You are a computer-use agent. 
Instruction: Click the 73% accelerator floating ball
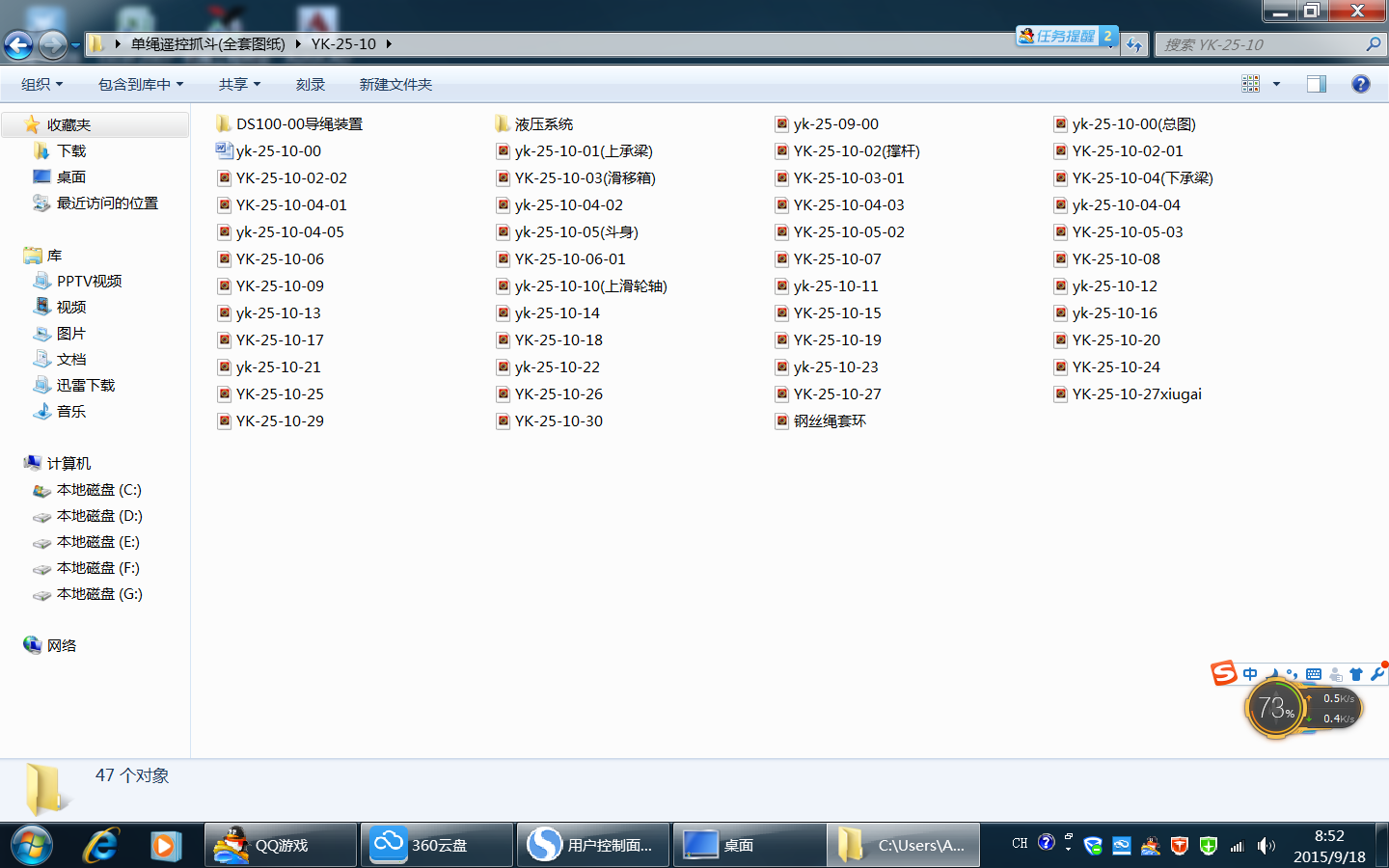pyautogui.click(x=1276, y=709)
